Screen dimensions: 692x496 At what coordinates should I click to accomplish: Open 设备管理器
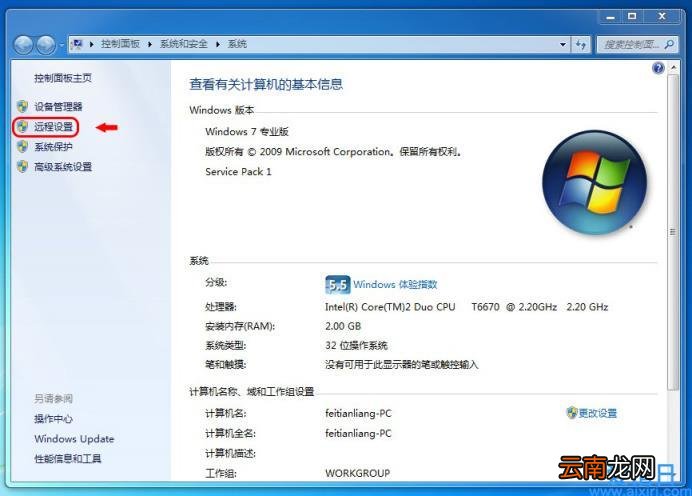point(58,106)
